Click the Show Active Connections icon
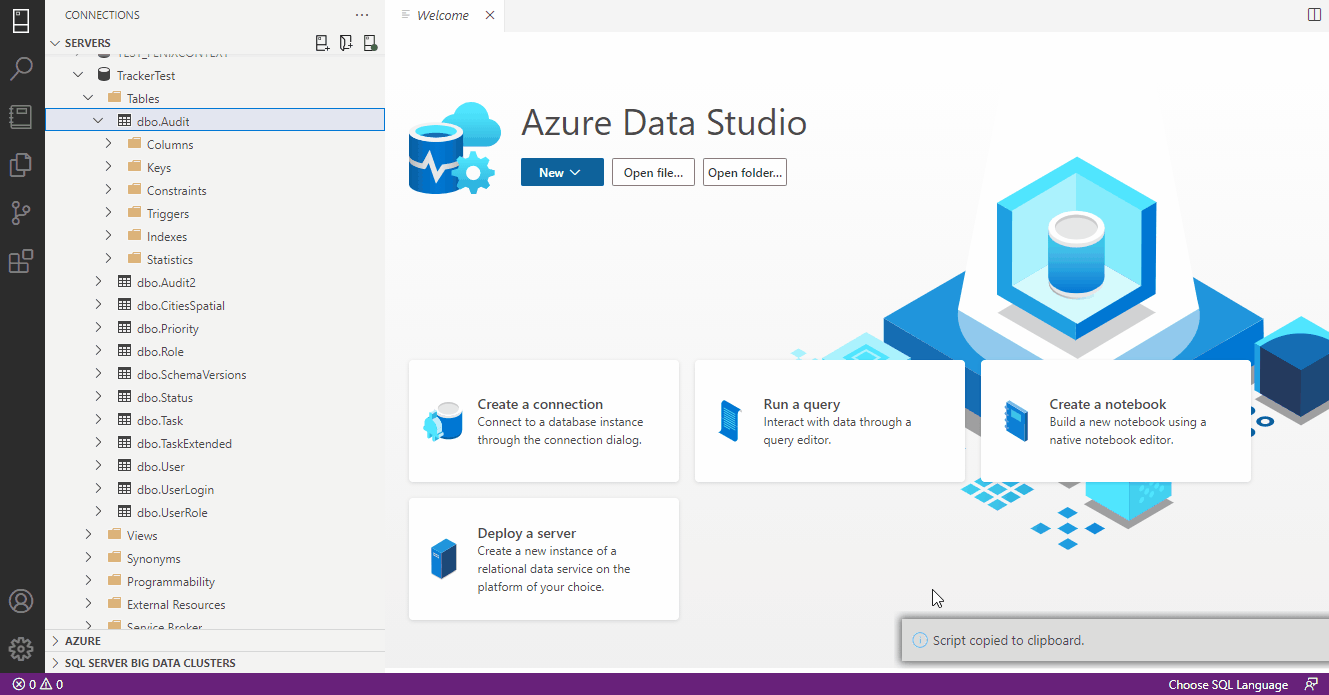Viewport: 1329px width, 695px height. [370, 43]
